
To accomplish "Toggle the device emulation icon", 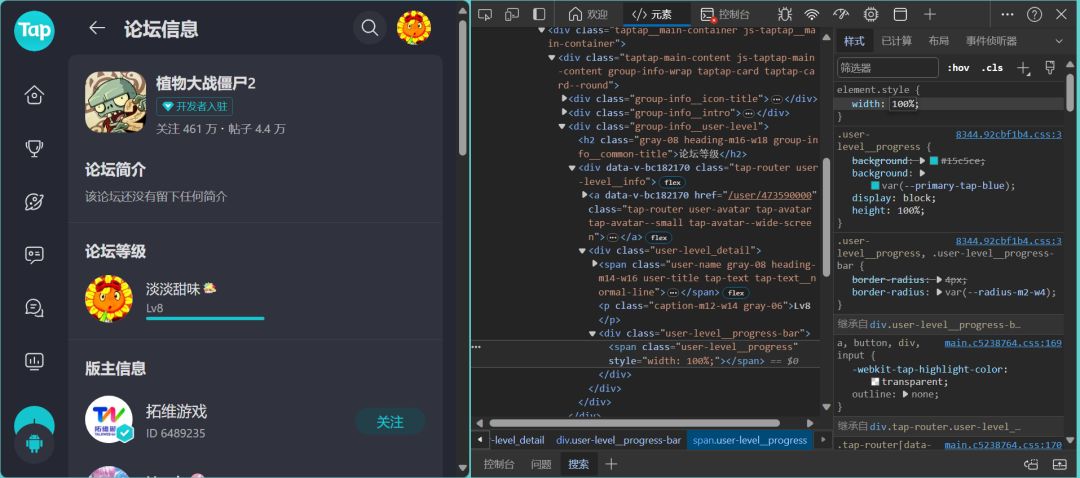I will tap(512, 14).
